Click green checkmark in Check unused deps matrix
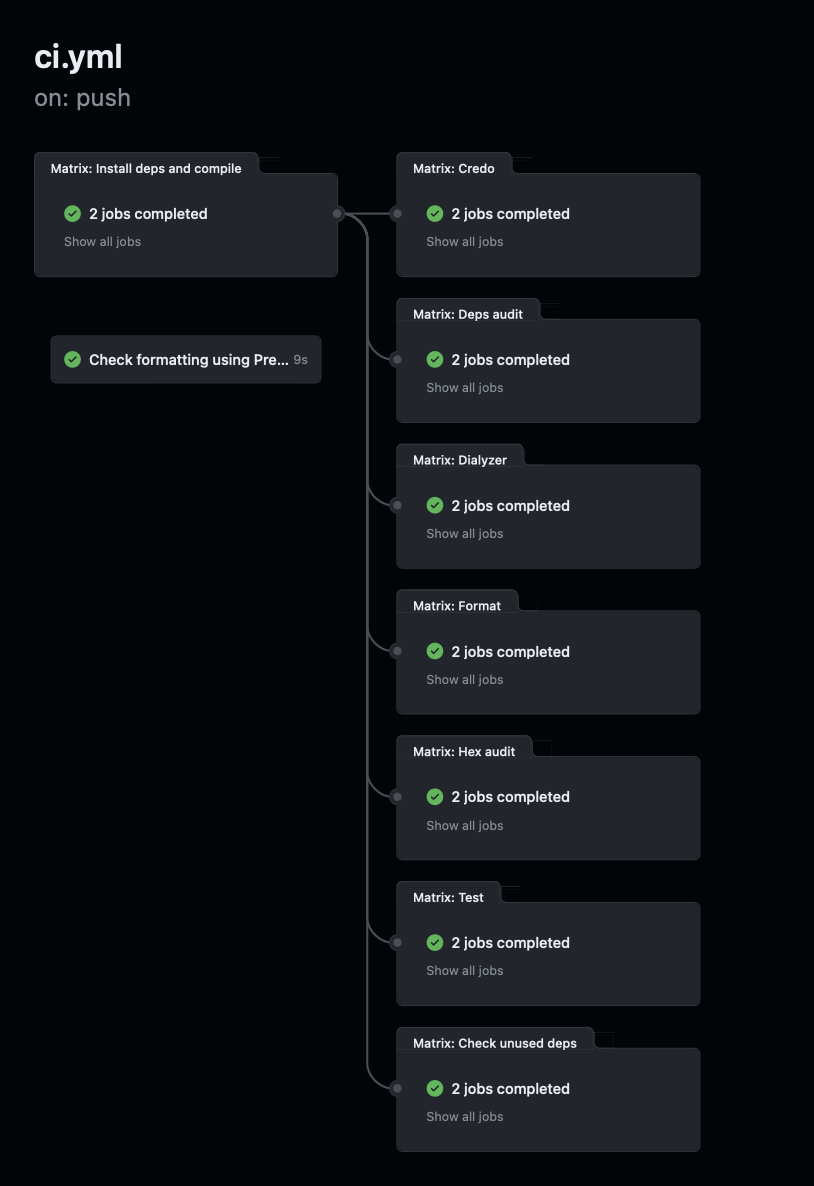The image size is (814, 1186). coord(434,1089)
